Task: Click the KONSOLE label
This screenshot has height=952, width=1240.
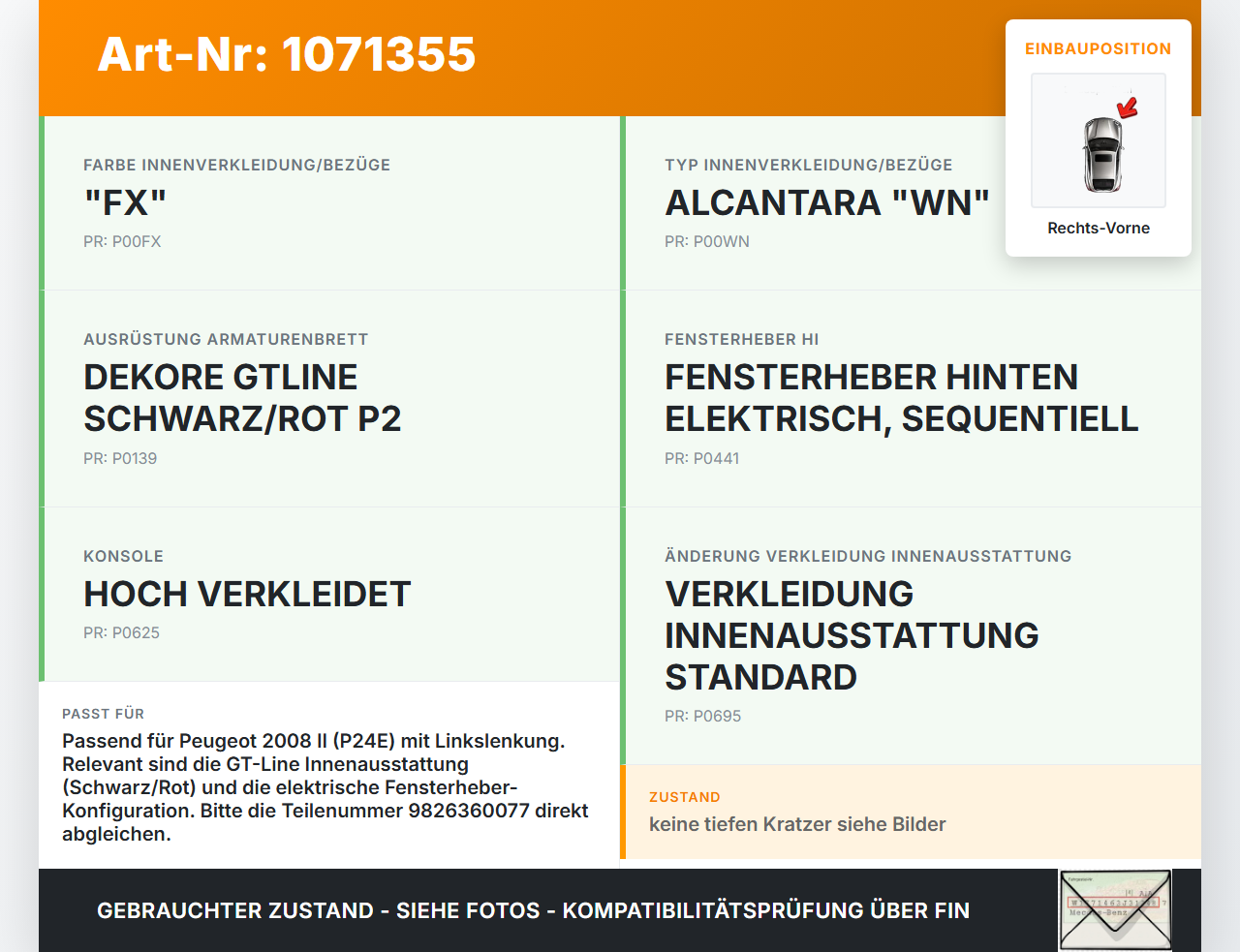Action: click(x=124, y=556)
